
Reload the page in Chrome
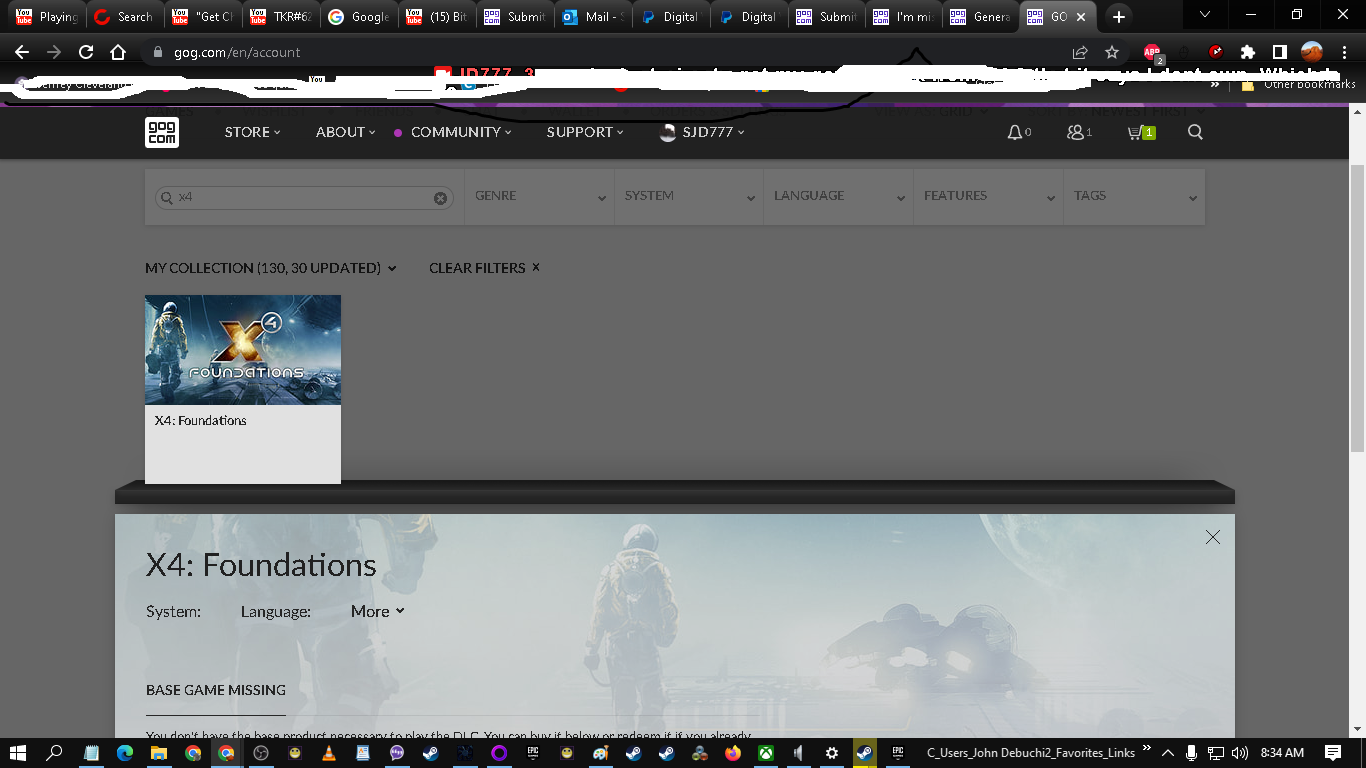click(x=86, y=52)
